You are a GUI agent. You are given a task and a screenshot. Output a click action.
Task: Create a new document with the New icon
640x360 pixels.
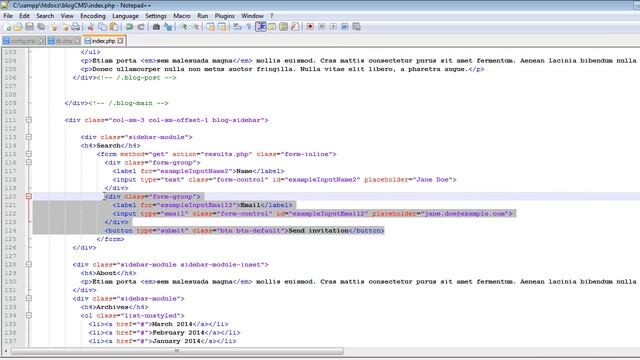(7, 27)
